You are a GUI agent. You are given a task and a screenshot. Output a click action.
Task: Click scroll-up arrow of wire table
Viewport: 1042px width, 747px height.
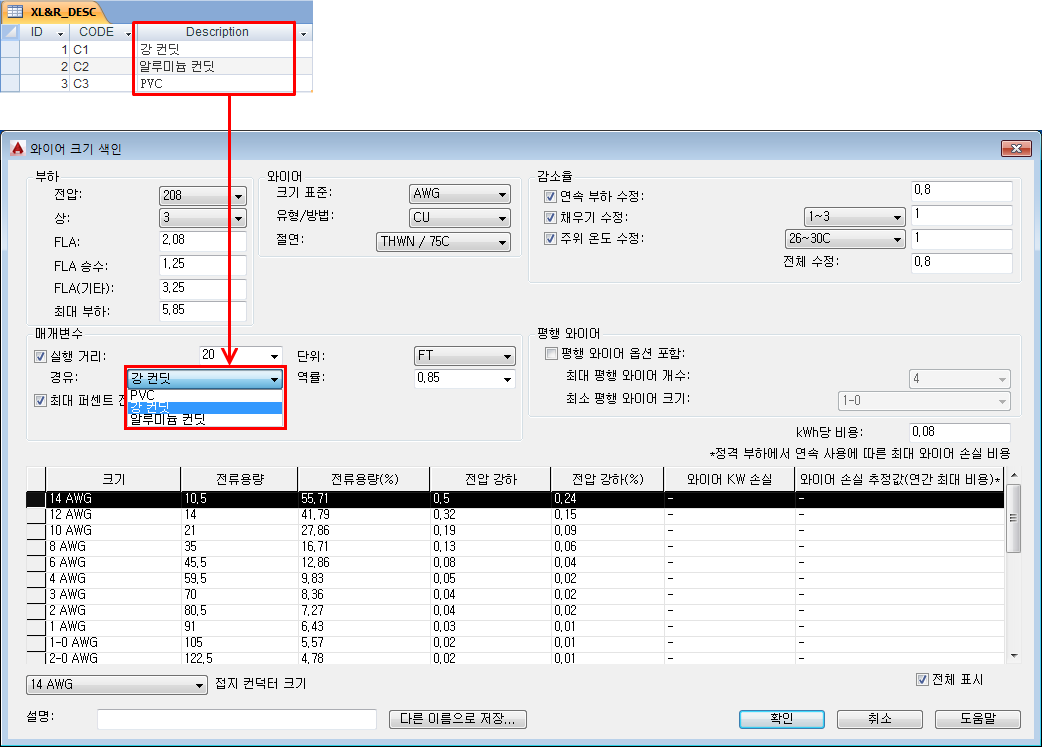[1013, 475]
